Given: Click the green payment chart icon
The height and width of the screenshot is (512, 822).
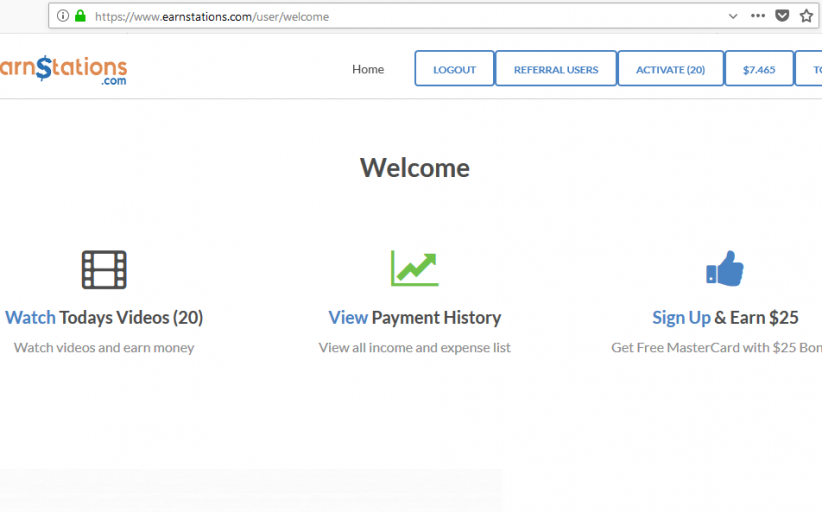Looking at the screenshot, I should (414, 268).
